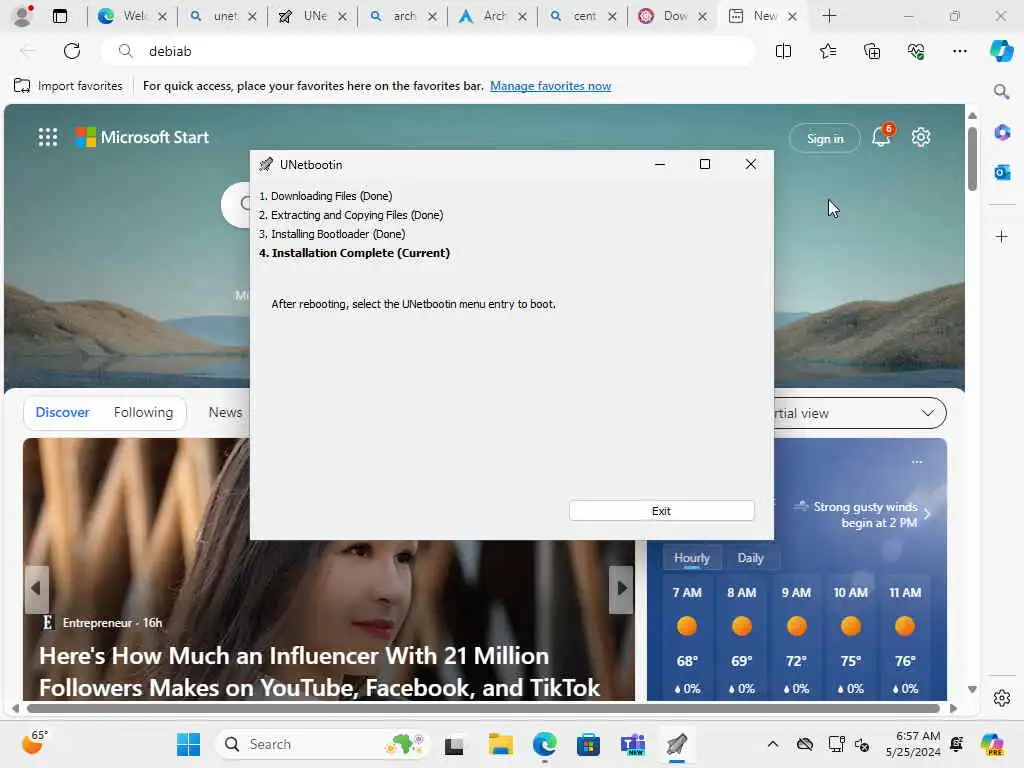Go to next story with right arrow
The width and height of the screenshot is (1024, 768).
pos(621,589)
